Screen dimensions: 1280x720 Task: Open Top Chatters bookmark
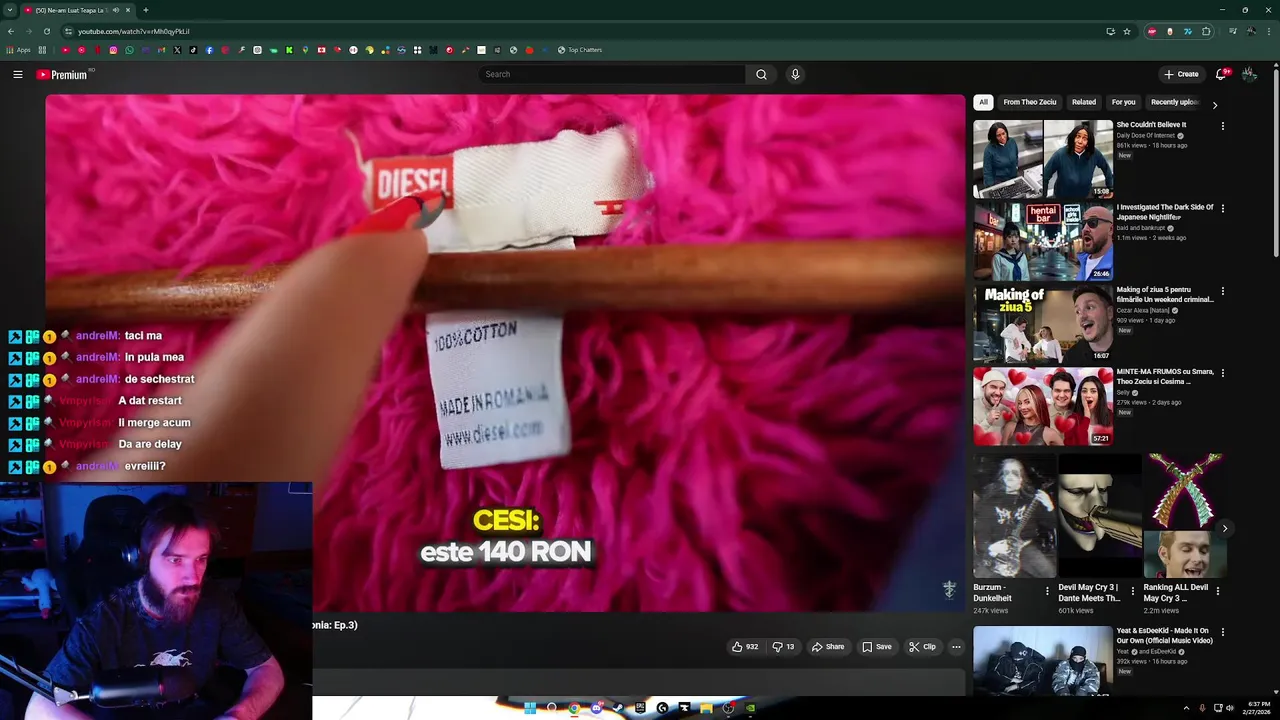pyautogui.click(x=580, y=50)
